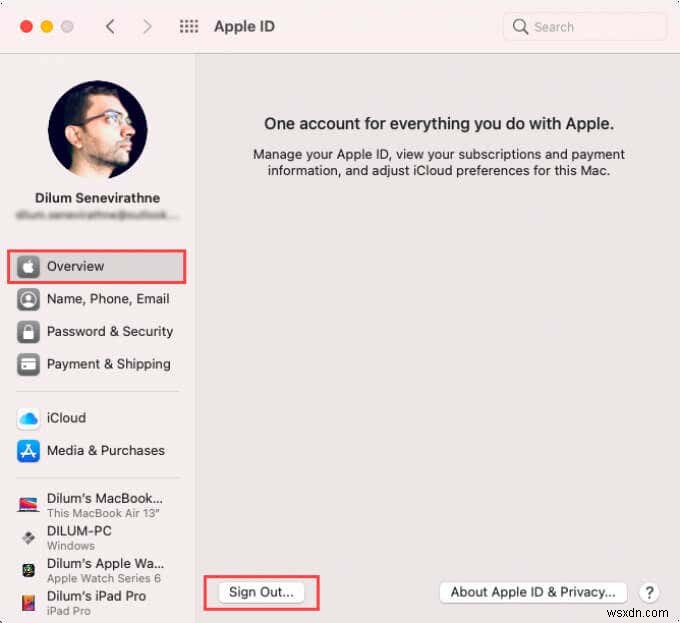Open Payment & Shipping section
Image resolution: width=680 pixels, height=623 pixels.
[x=97, y=364]
